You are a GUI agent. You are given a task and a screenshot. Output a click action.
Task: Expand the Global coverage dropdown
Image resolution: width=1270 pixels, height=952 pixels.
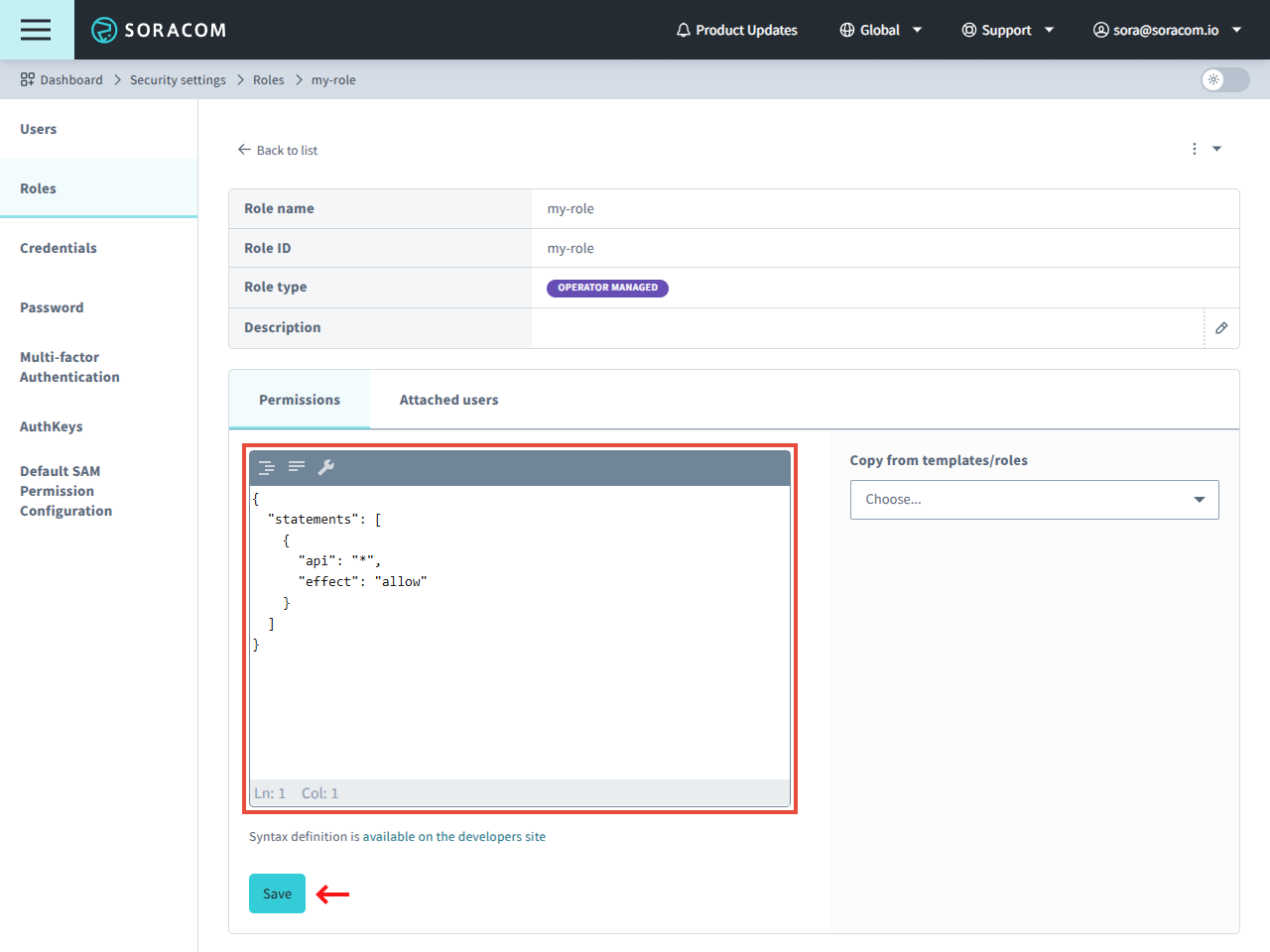coord(880,30)
